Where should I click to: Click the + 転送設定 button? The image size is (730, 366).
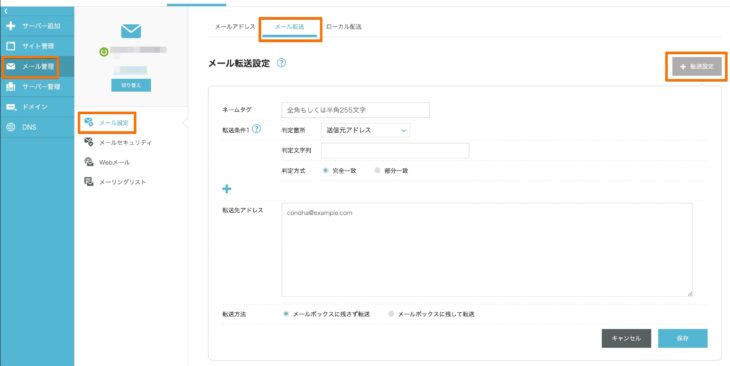[696, 67]
